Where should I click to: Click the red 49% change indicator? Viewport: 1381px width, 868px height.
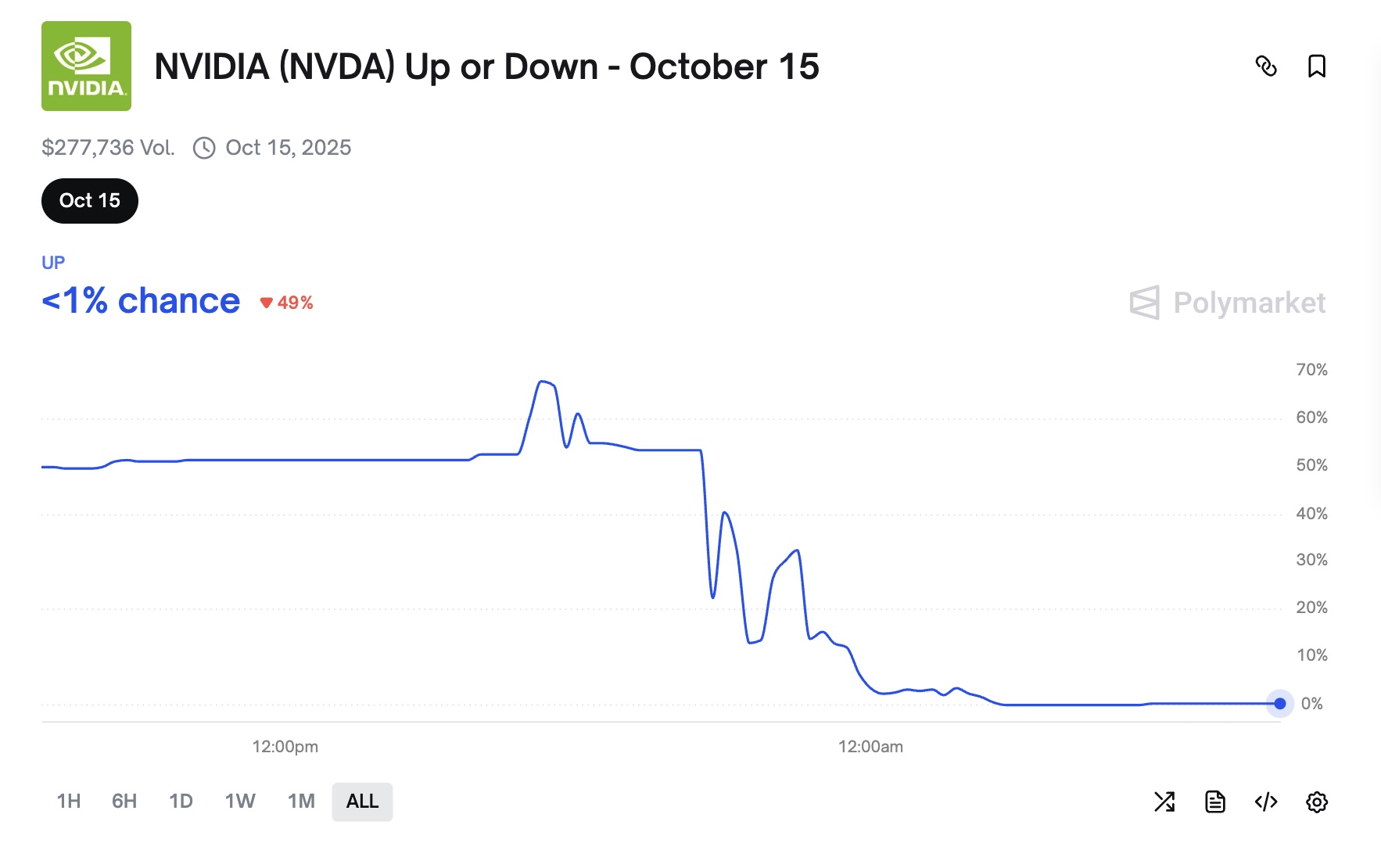287,303
